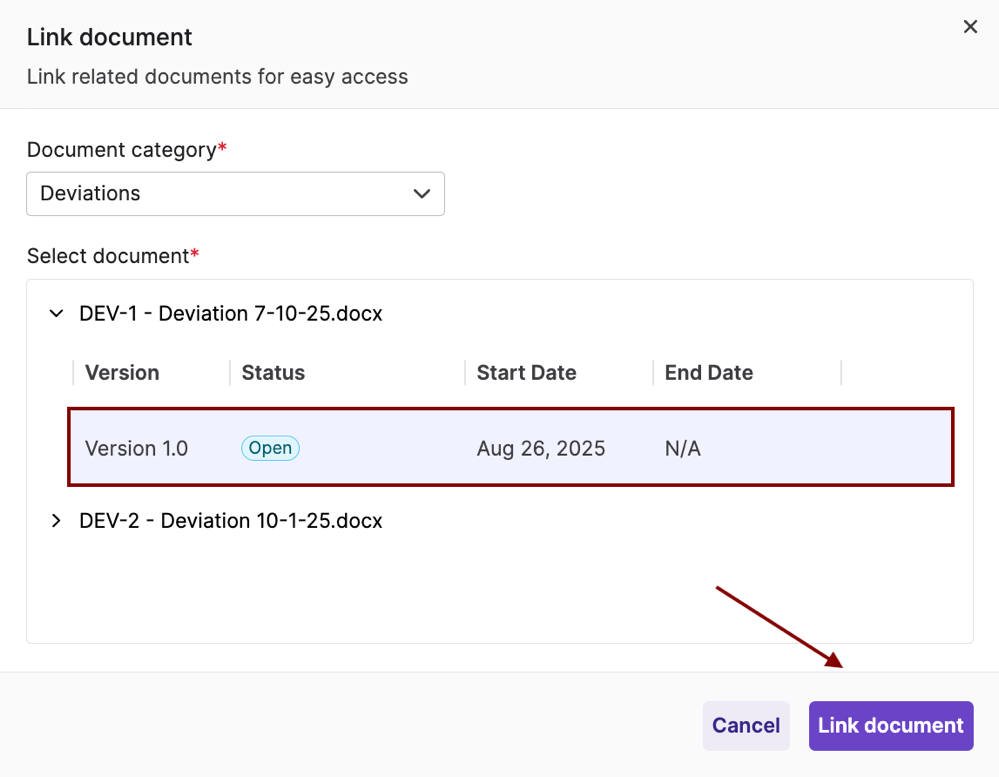Screen dimensions: 999x777
Task: Click the Document category field label
Action: point(121,150)
